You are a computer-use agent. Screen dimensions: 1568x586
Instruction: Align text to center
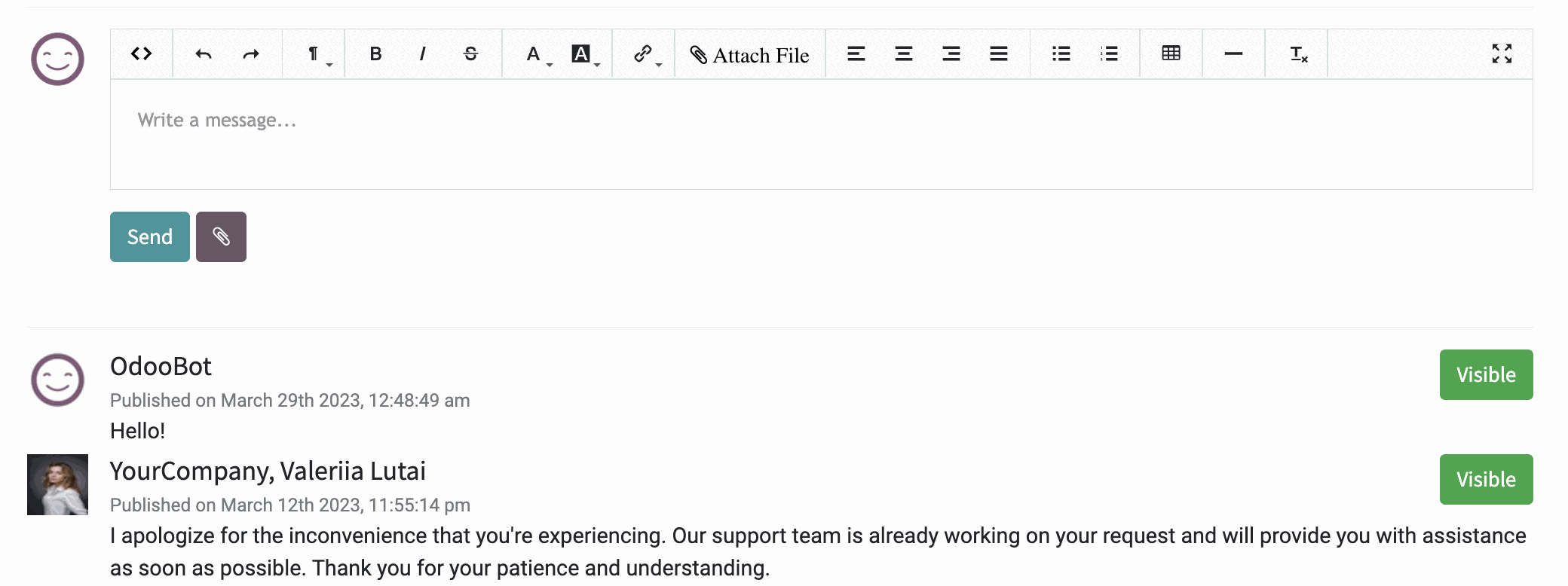(x=904, y=54)
